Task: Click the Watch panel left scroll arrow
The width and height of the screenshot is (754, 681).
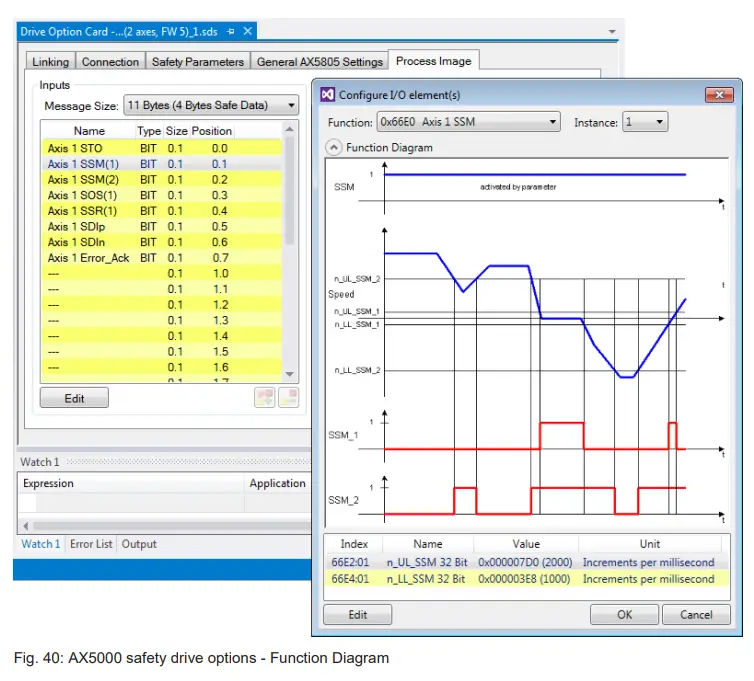Action: (26, 526)
